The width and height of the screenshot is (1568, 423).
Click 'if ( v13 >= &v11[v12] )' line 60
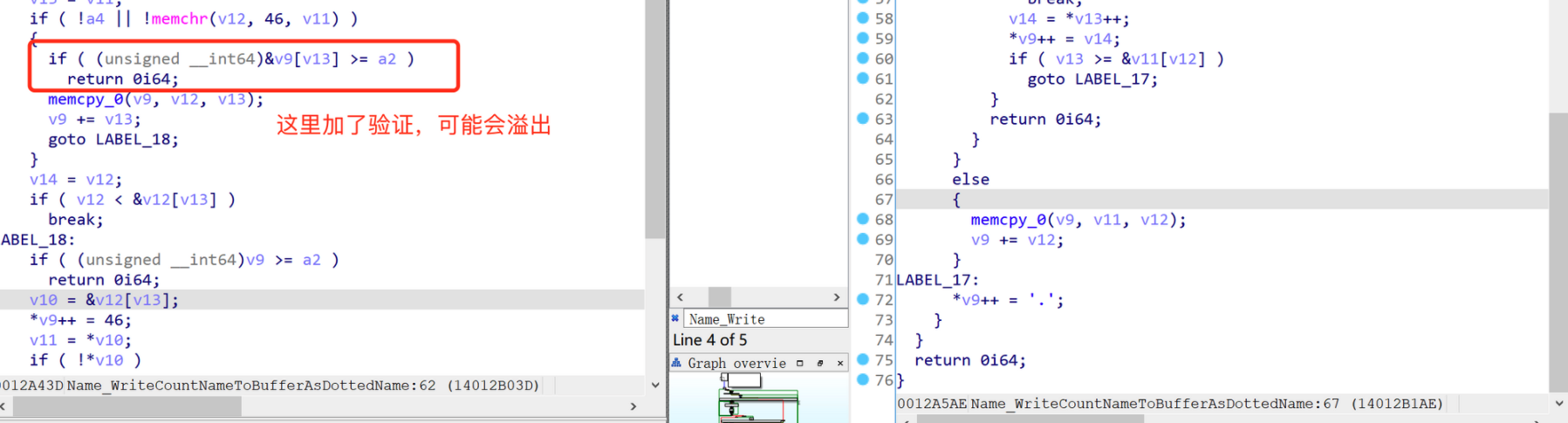[1116, 58]
